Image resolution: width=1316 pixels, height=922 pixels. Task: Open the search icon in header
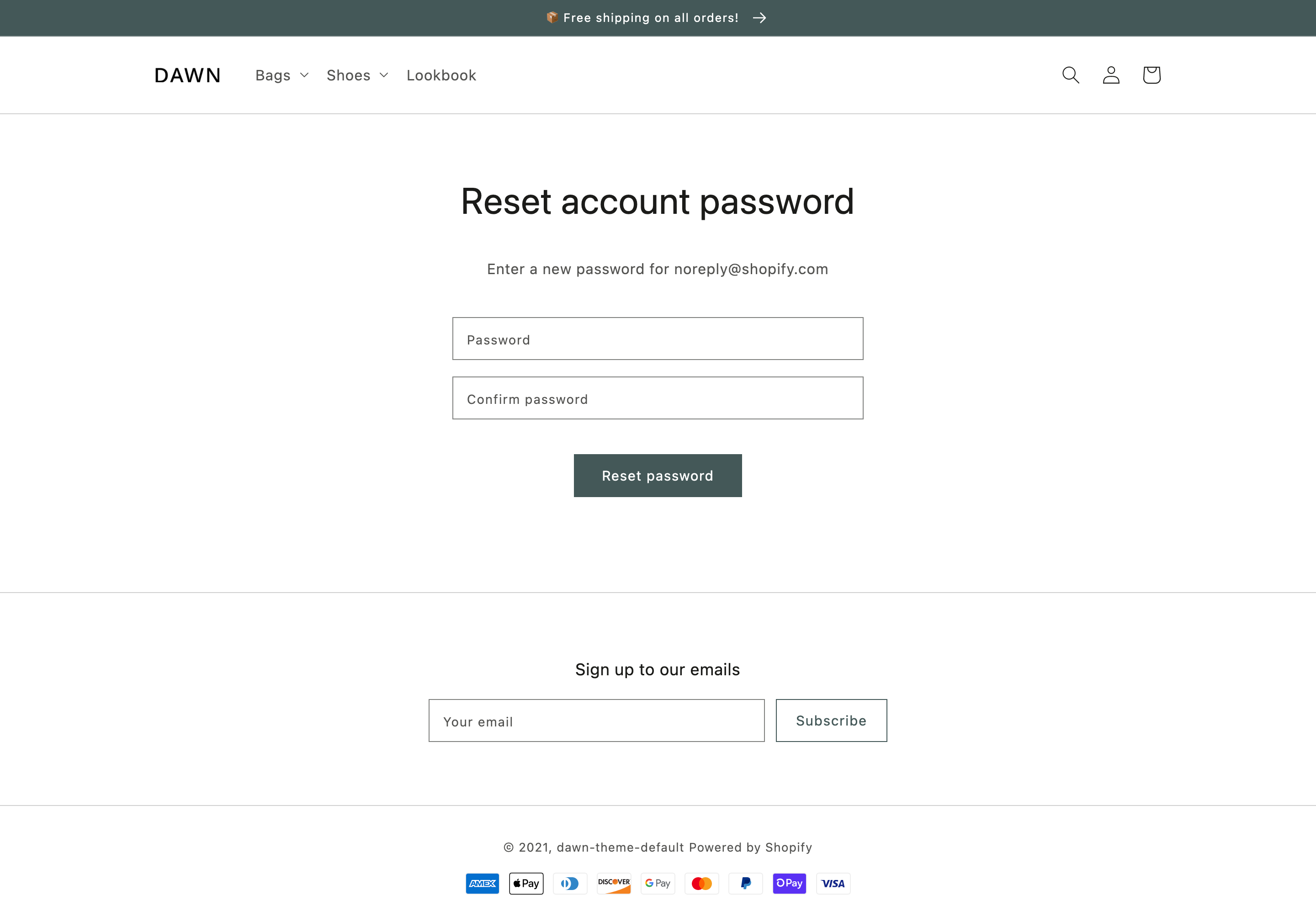(x=1070, y=75)
